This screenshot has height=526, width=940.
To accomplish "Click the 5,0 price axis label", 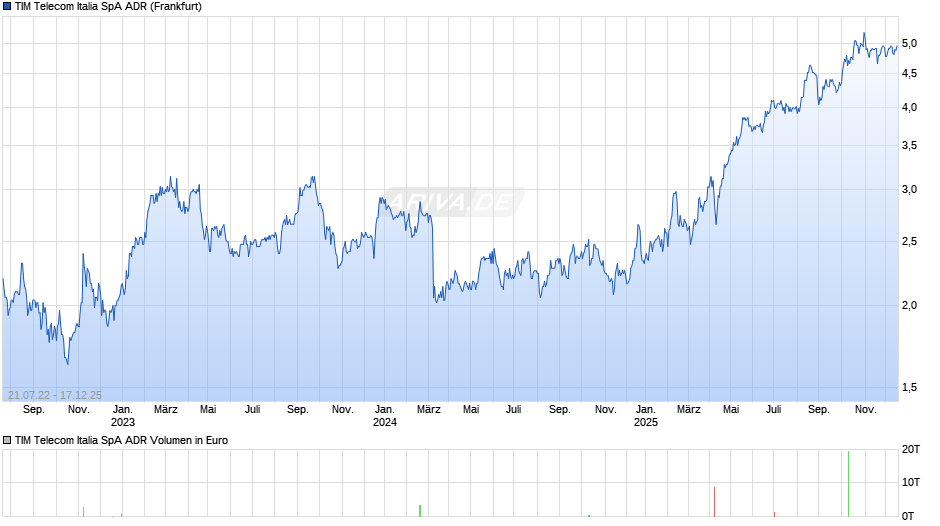I will [x=909, y=43].
